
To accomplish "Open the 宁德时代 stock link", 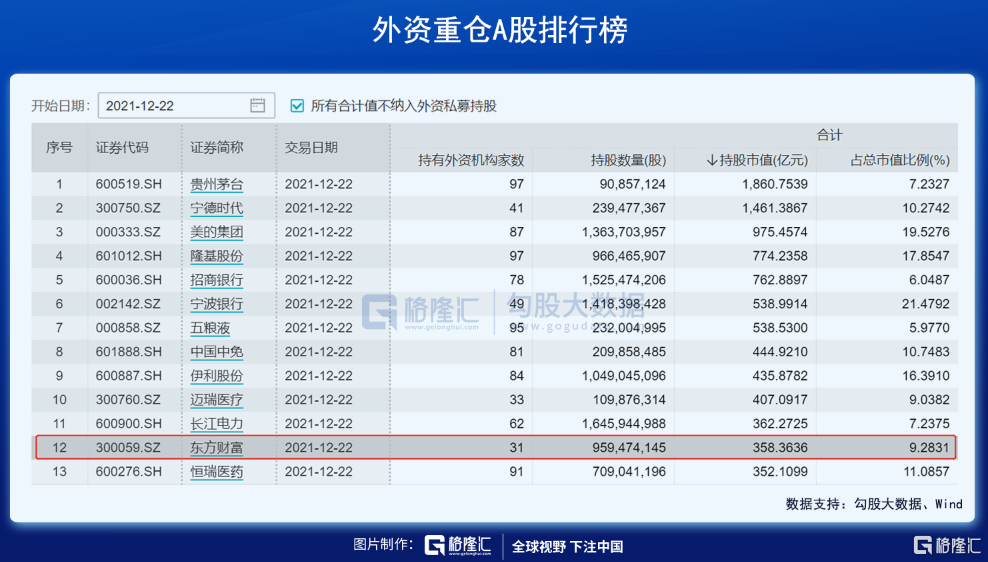I will pos(217,209).
